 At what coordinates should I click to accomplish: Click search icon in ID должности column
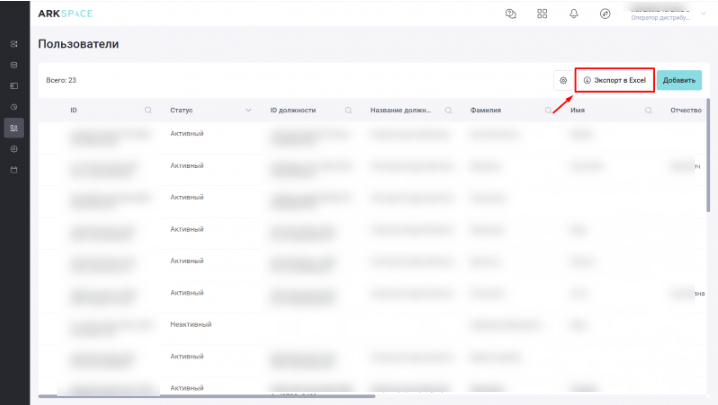348,110
